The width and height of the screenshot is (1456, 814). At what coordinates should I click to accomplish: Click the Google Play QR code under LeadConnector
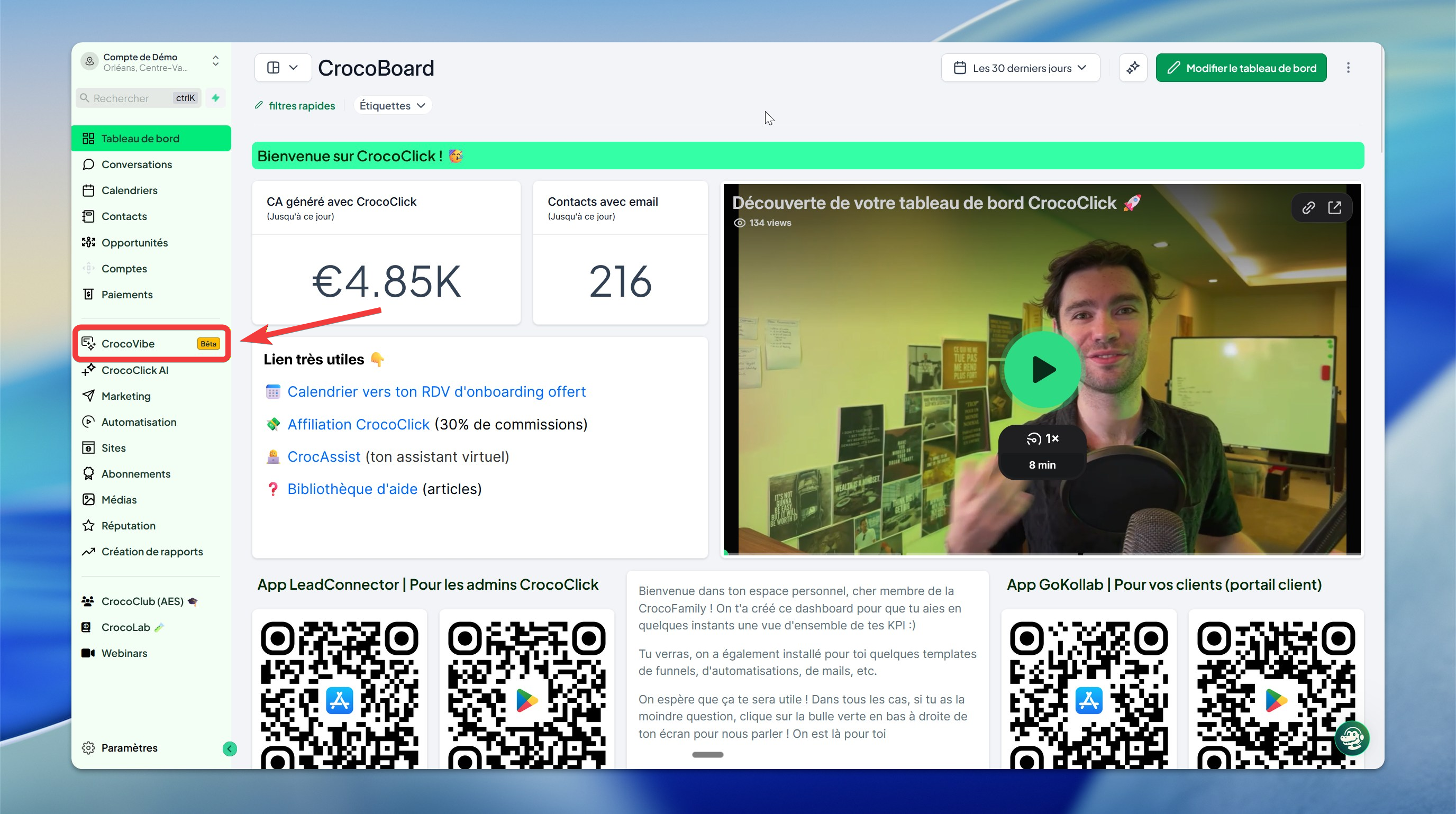point(526,694)
